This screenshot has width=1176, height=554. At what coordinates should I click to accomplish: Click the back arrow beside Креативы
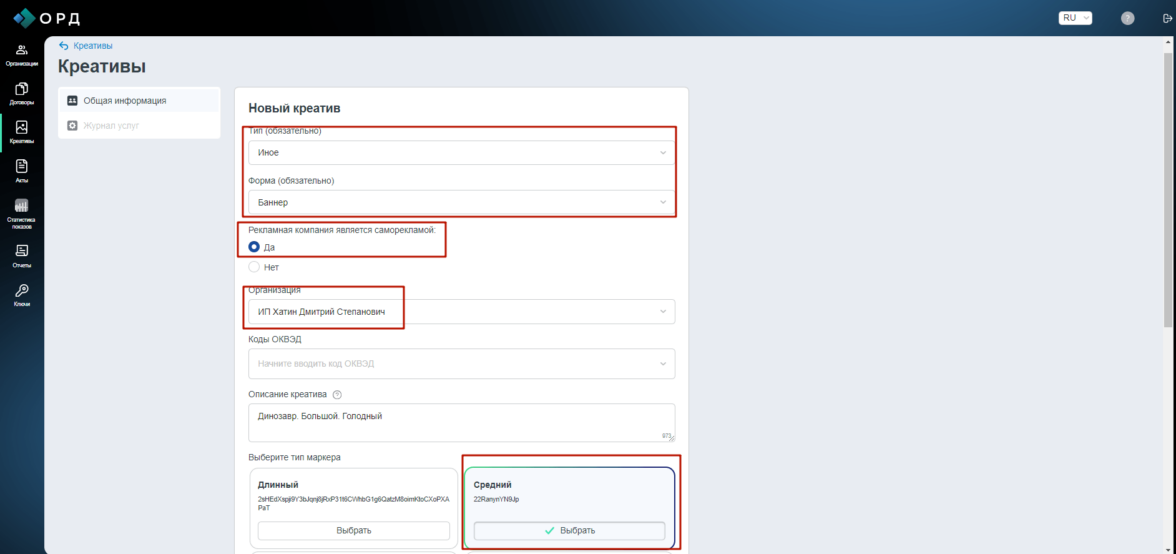click(64, 46)
